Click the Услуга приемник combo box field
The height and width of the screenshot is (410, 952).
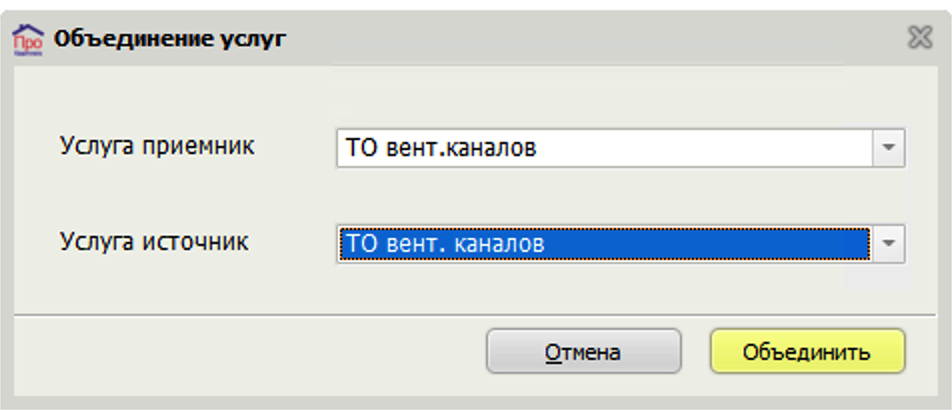pyautogui.click(x=620, y=148)
